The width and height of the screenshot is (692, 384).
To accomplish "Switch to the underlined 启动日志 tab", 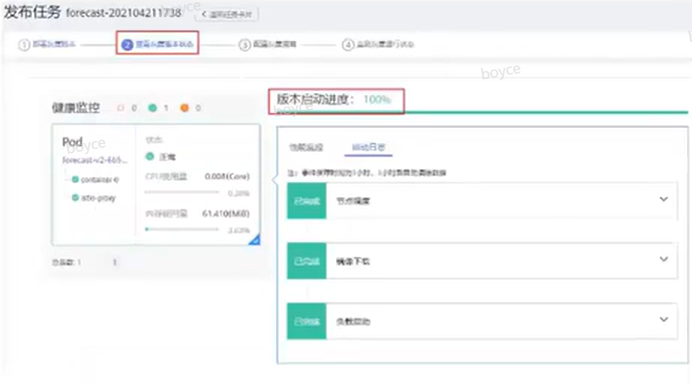I will 369,147.
